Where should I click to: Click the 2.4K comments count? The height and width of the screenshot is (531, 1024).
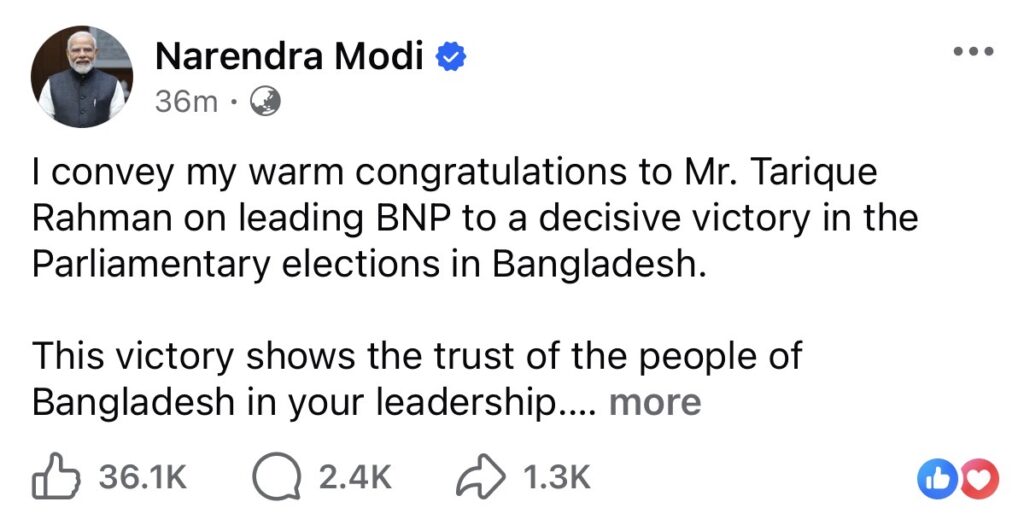tap(354, 478)
